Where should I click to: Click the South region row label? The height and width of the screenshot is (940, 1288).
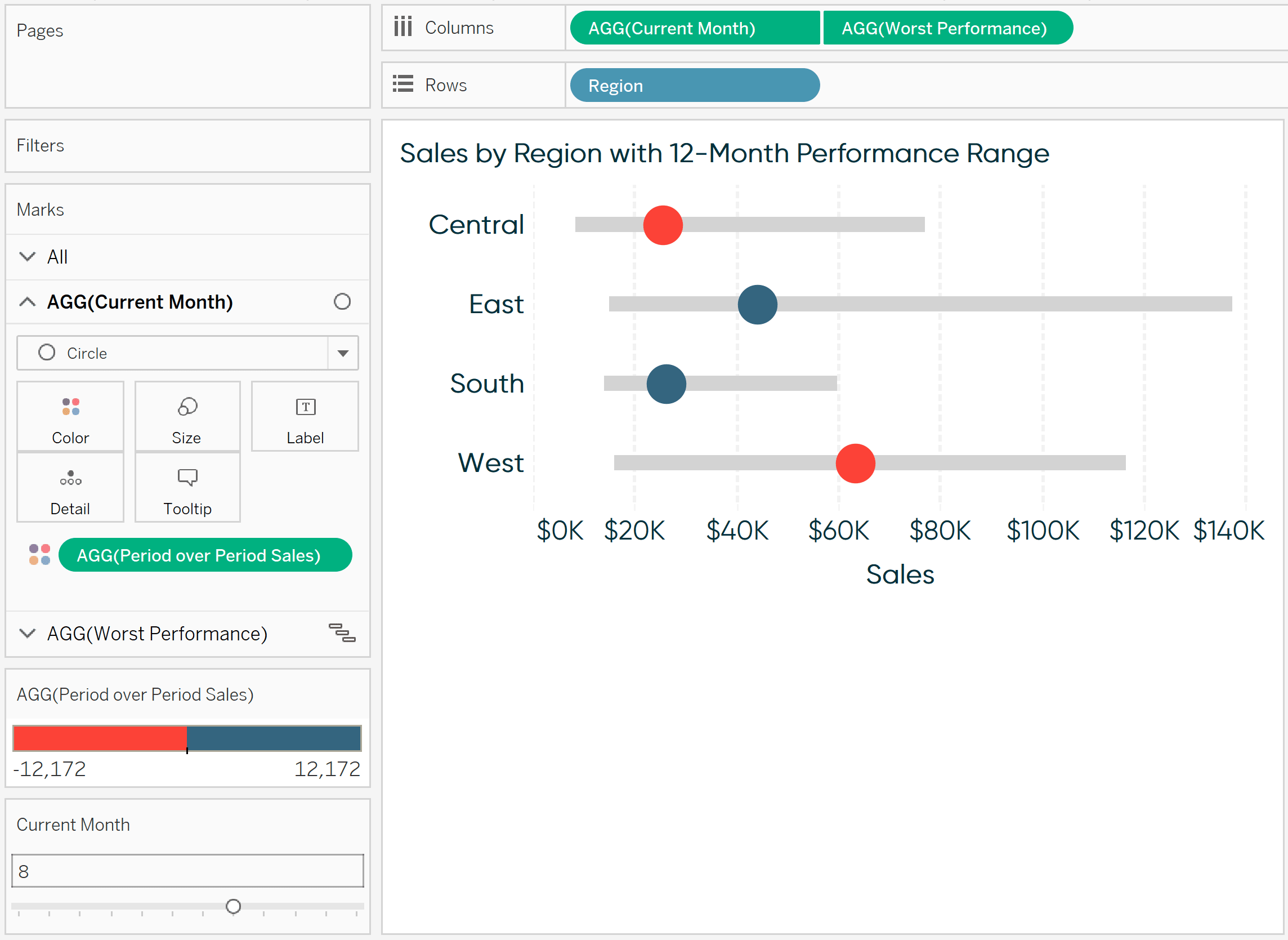click(487, 383)
